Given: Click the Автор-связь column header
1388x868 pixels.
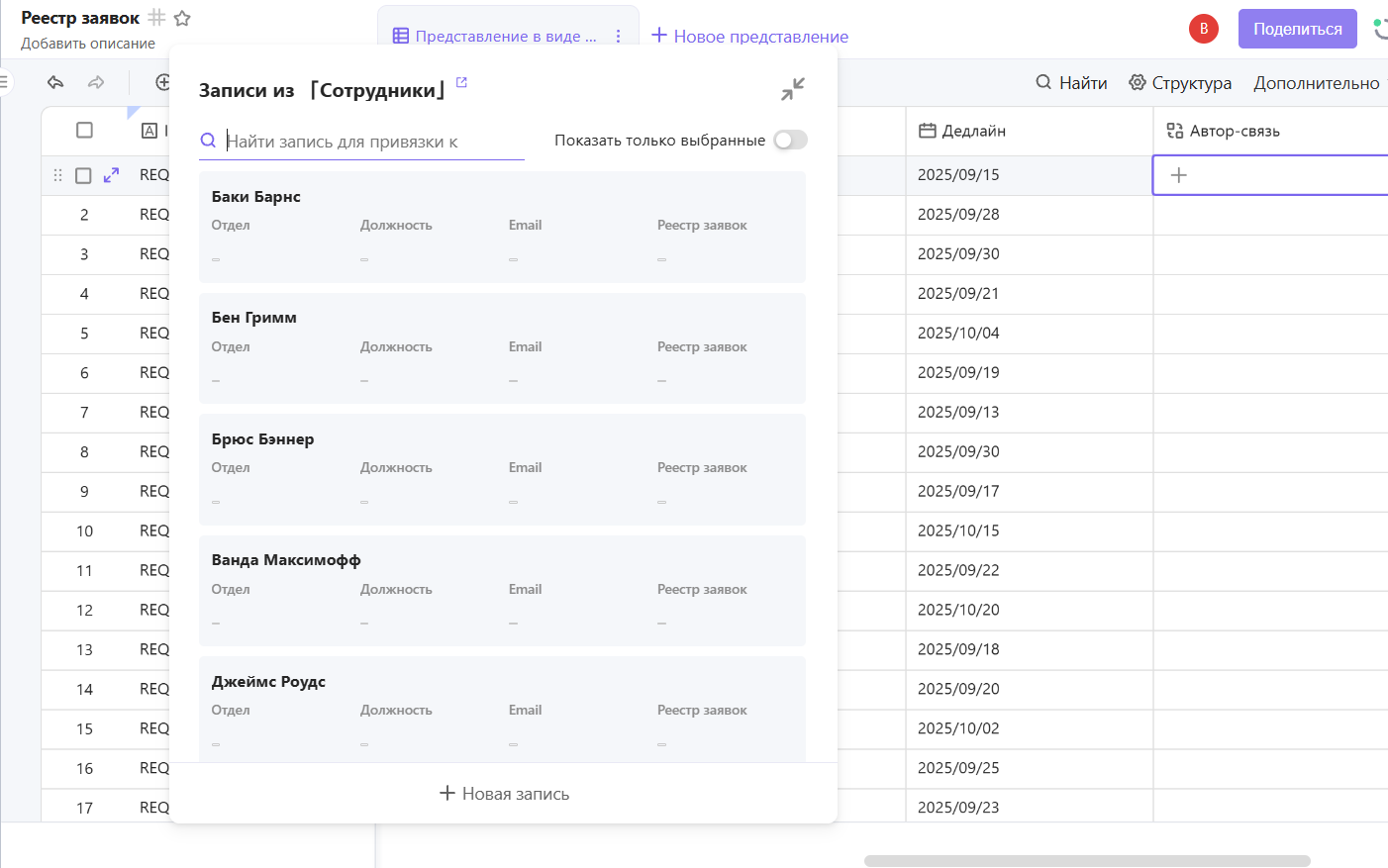Looking at the screenshot, I should (x=1271, y=131).
